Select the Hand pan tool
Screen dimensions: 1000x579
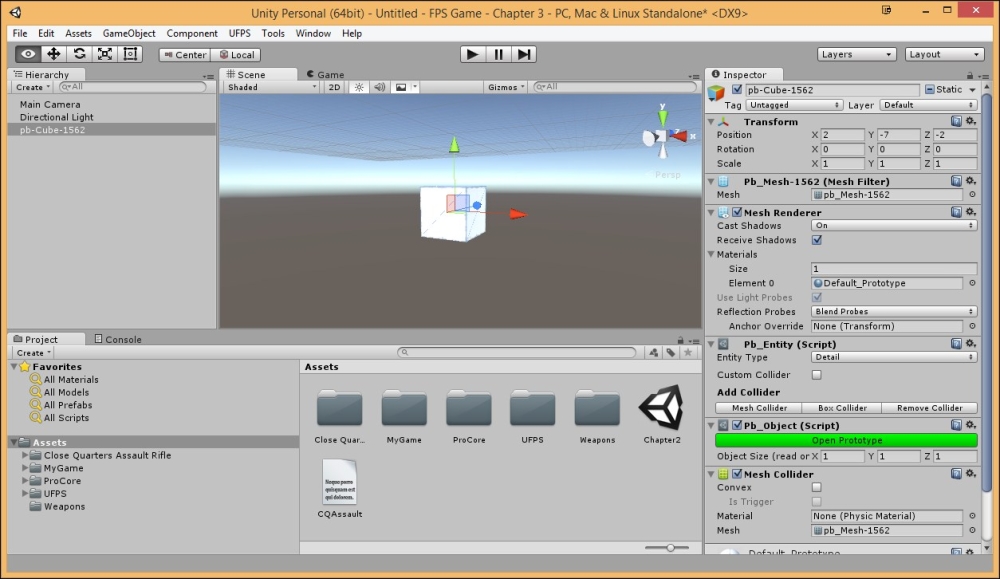pos(28,54)
